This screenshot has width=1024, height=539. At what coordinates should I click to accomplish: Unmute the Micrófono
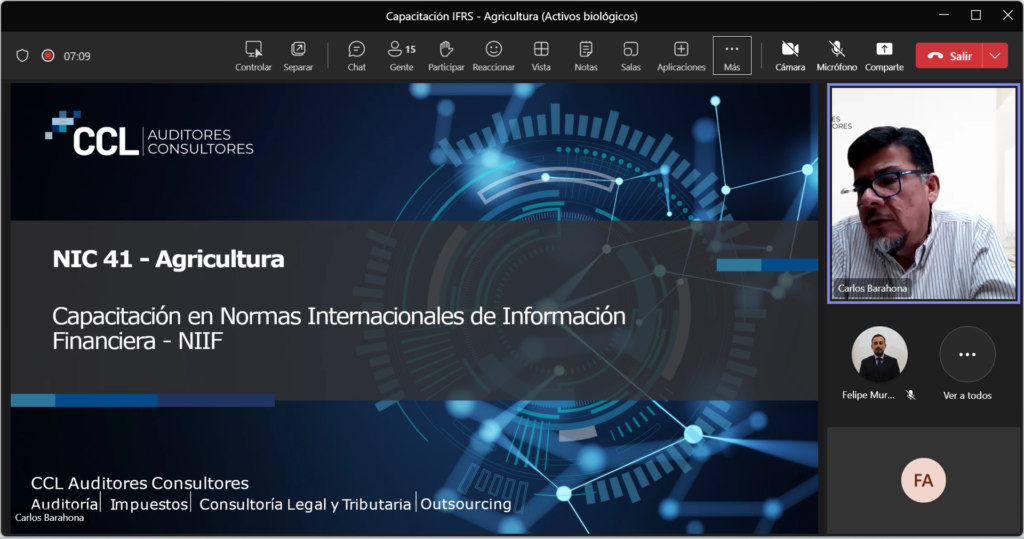click(837, 56)
